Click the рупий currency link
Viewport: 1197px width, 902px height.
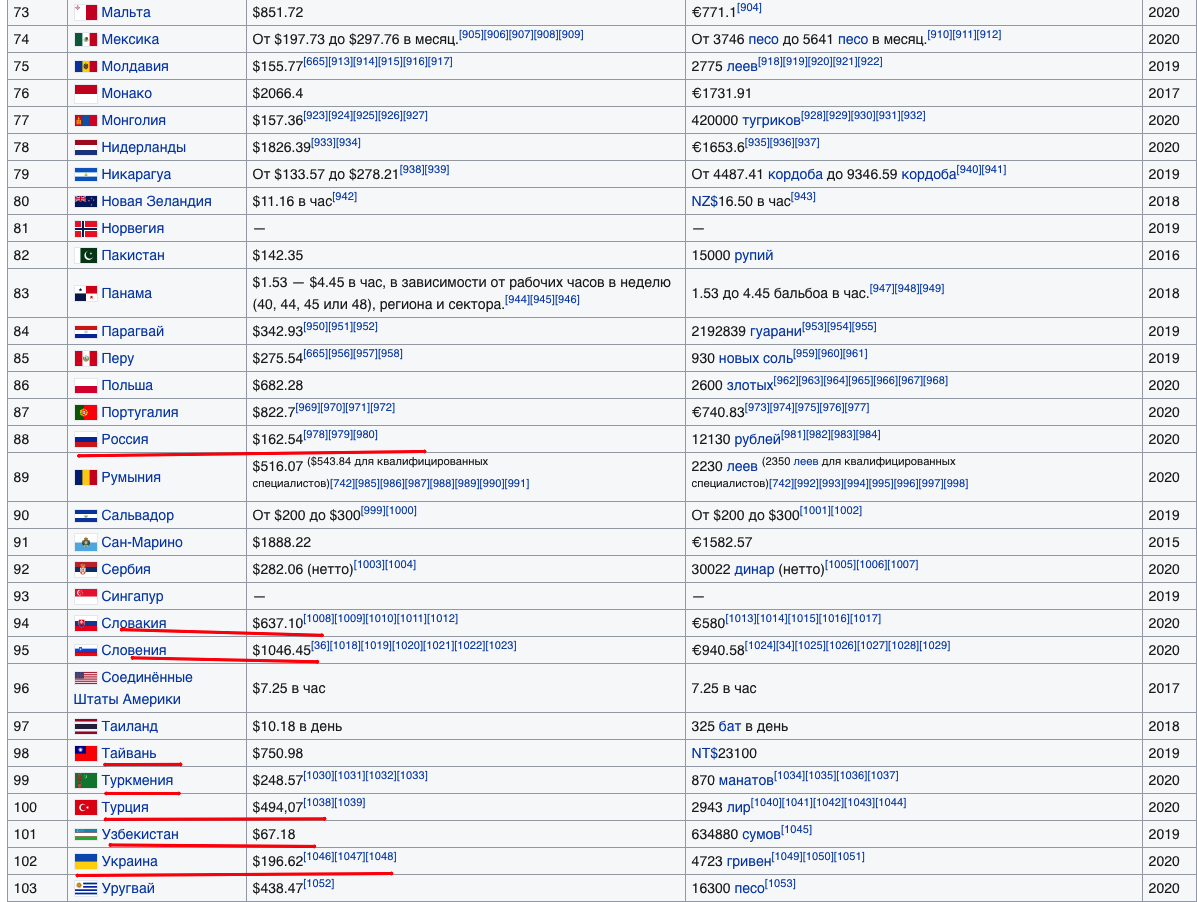point(753,256)
